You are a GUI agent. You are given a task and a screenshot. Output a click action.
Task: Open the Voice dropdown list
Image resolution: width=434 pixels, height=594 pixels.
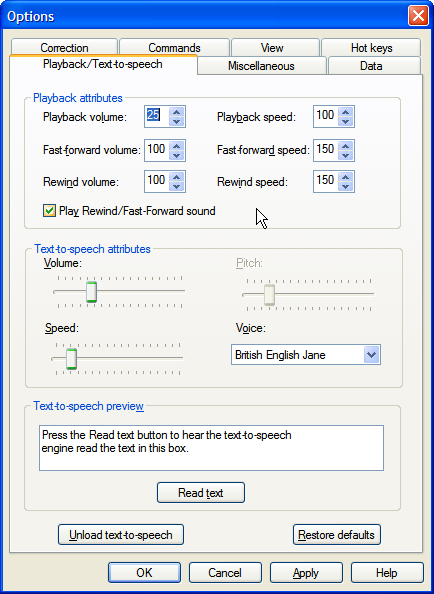click(x=372, y=355)
